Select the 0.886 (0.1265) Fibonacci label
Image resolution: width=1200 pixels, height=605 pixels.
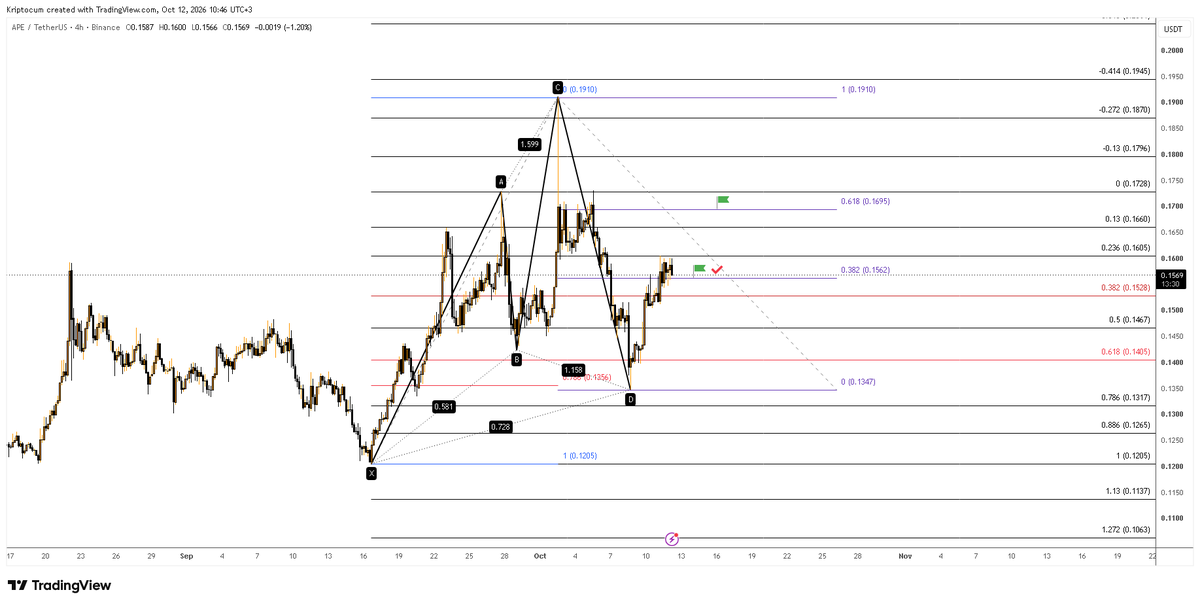coord(1126,425)
